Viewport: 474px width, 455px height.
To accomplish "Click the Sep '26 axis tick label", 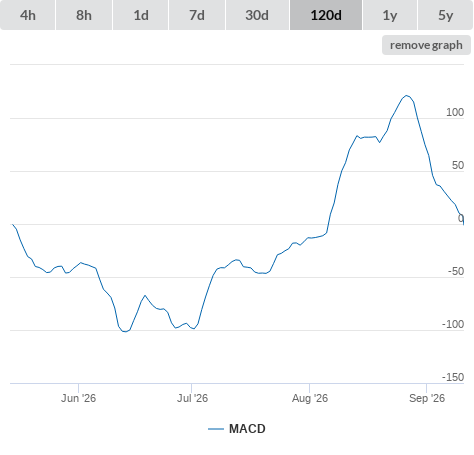I will coord(427,398).
